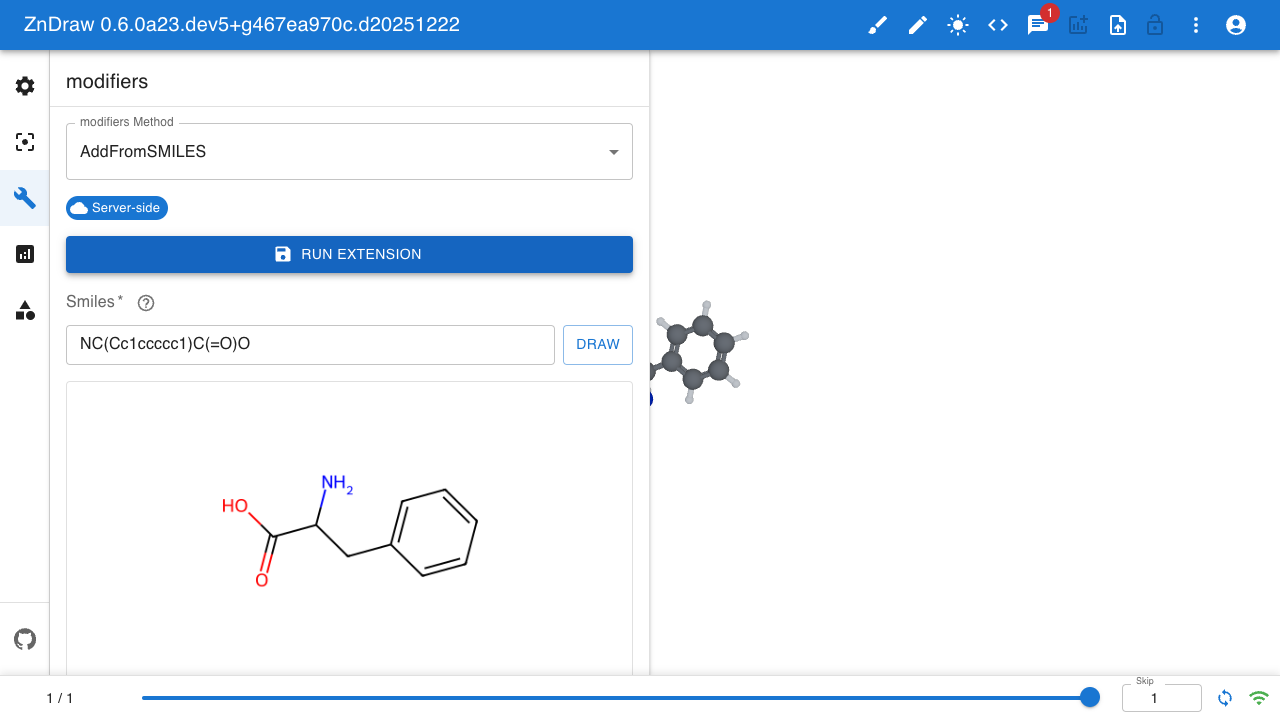Click the wifi connection status icon
The image size is (1280, 720).
point(1259,698)
